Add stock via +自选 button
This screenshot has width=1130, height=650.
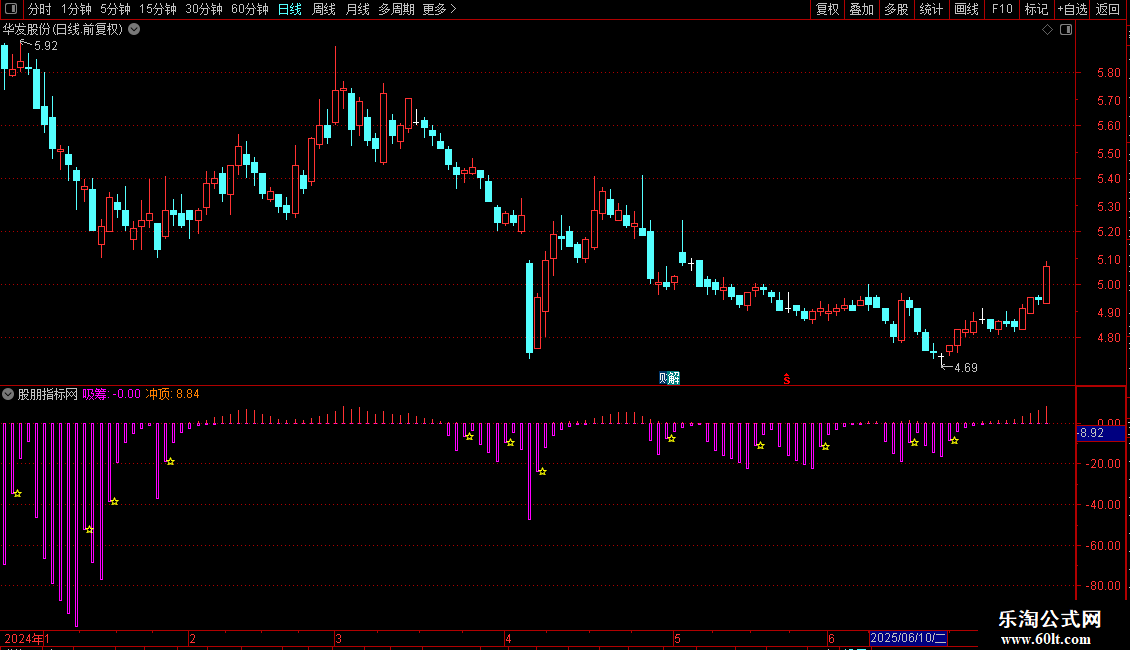coord(1072,9)
